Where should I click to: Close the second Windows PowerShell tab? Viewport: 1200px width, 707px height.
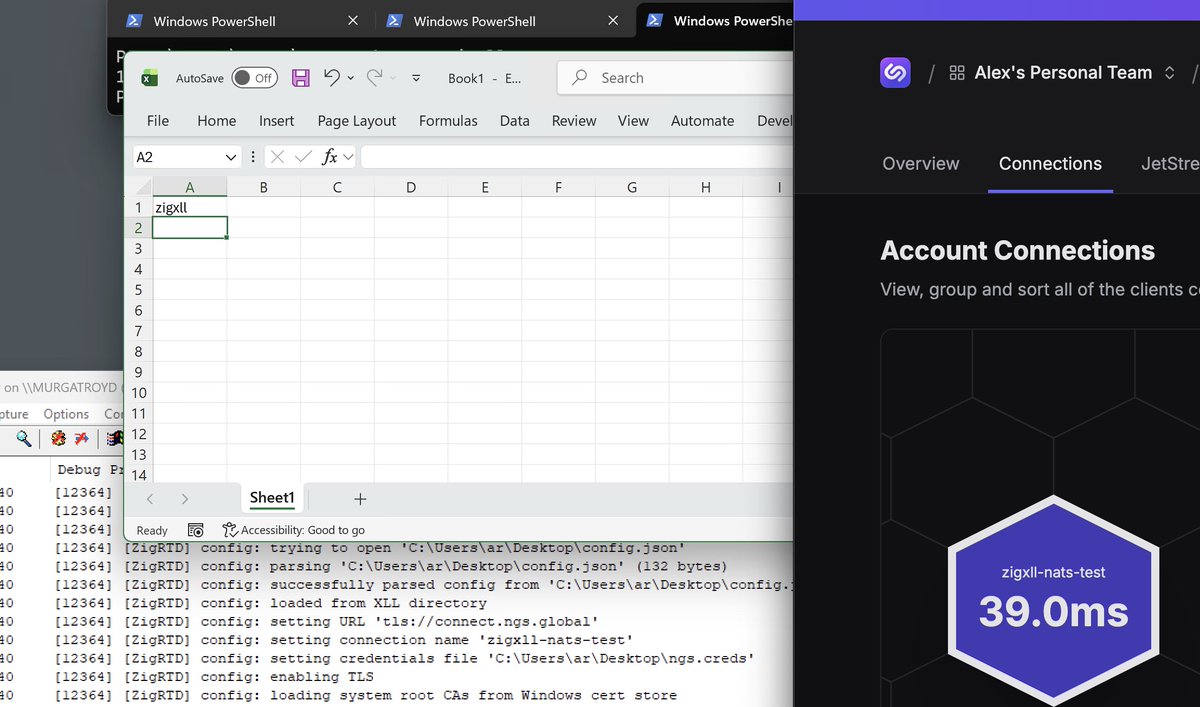click(612, 20)
